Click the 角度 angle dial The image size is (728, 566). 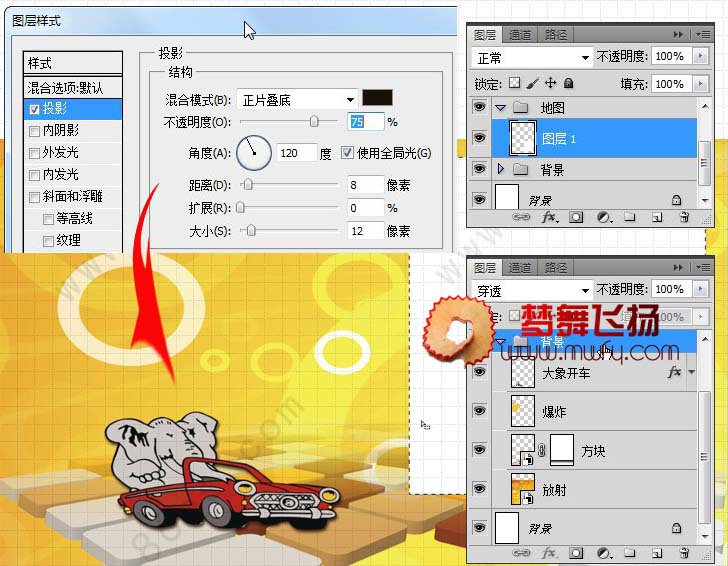(x=254, y=153)
